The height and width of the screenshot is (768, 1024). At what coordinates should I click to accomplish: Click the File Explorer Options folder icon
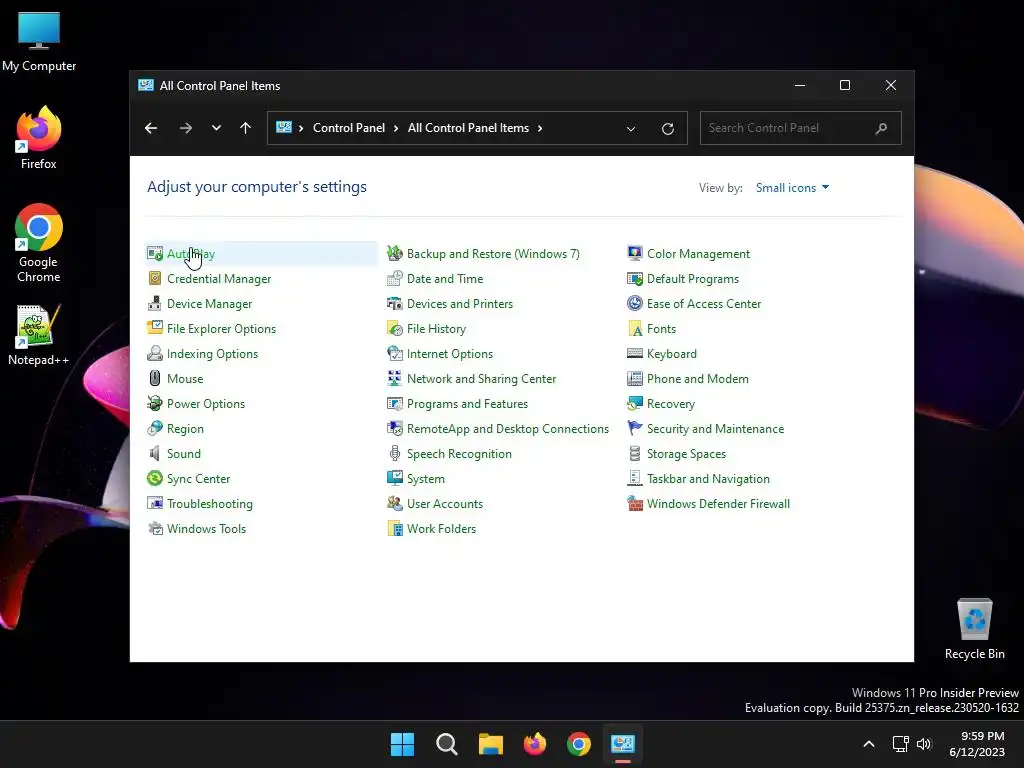[155, 328]
